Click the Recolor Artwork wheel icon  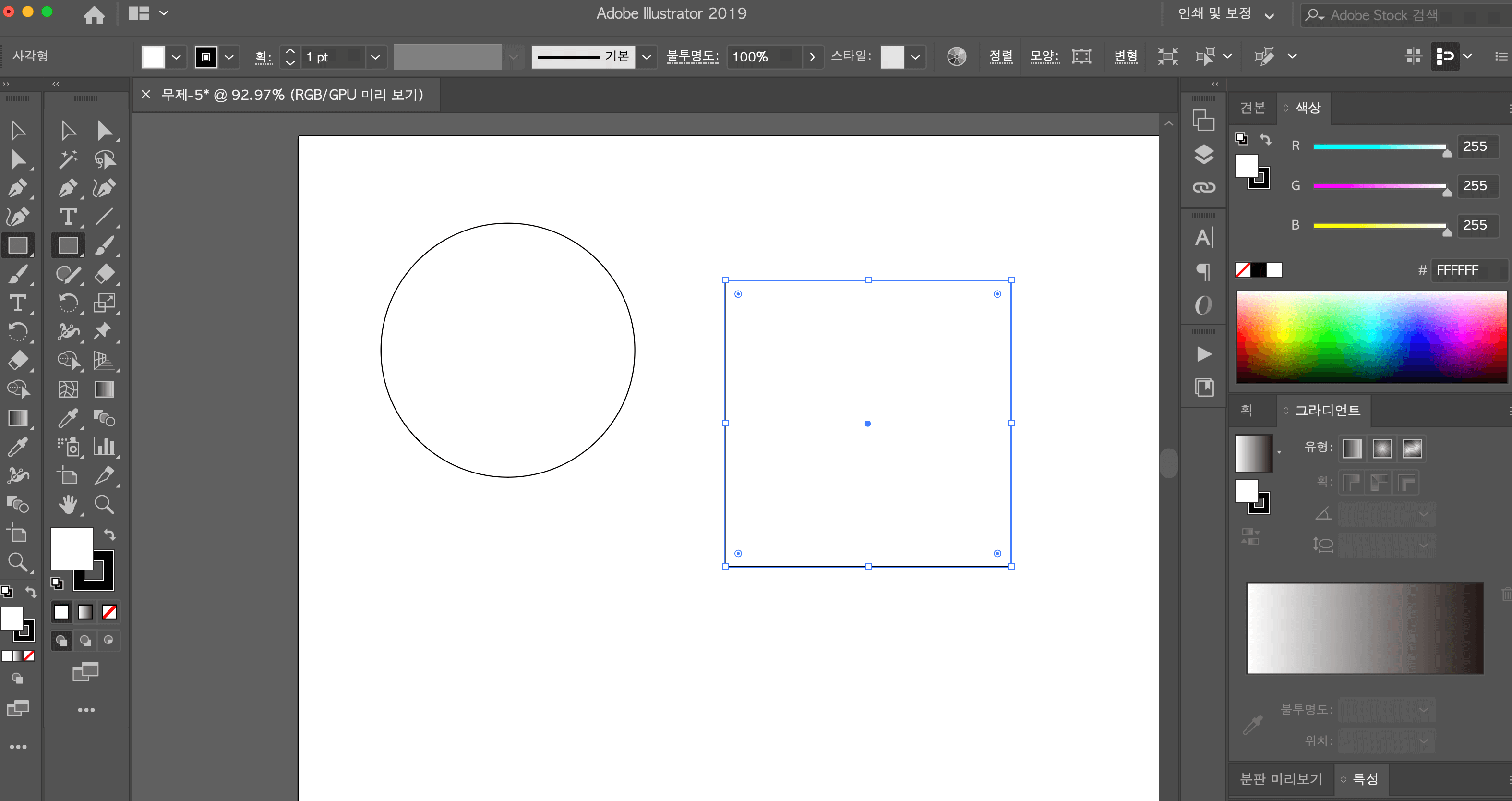[956, 56]
